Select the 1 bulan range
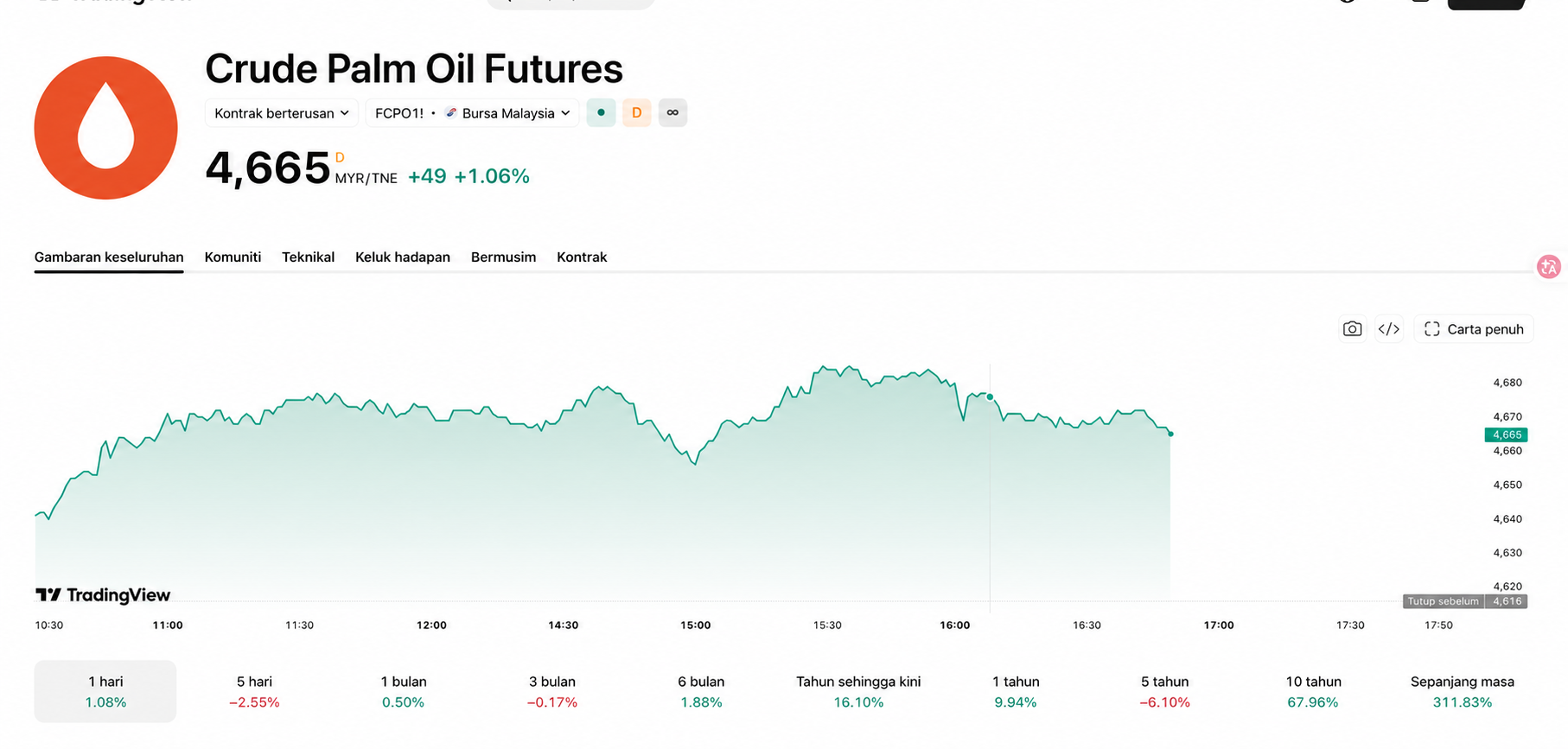 coord(404,692)
